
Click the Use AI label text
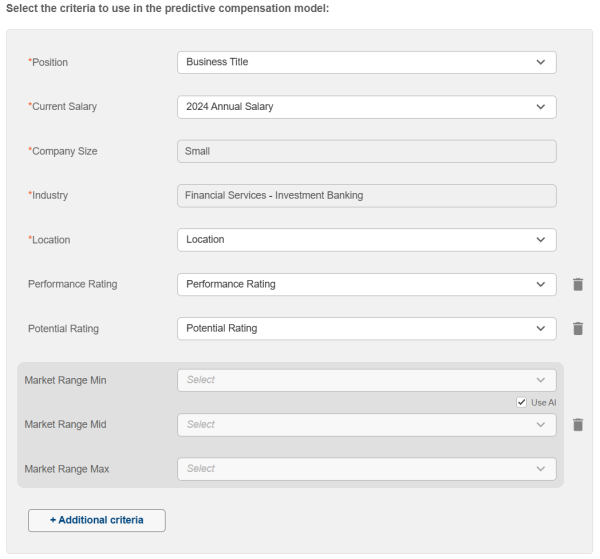[543, 403]
